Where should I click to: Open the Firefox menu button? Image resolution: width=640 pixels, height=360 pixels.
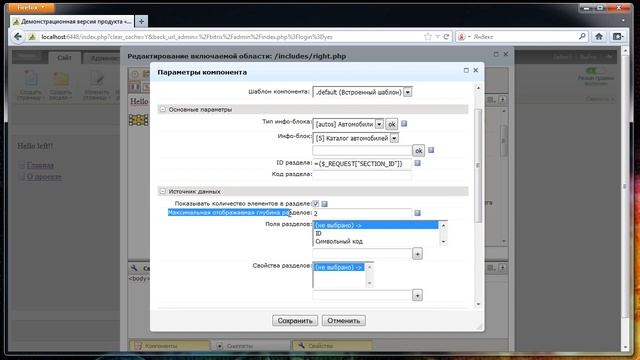[x=31, y=7]
